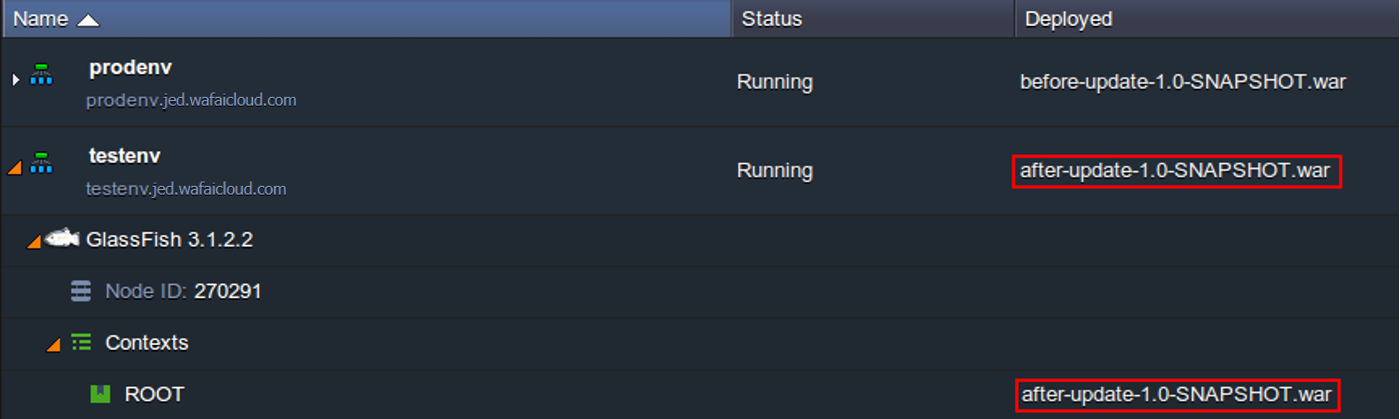Open the prodenv.jed.wafaicloud.com link
The height and width of the screenshot is (419, 1400).
191,100
